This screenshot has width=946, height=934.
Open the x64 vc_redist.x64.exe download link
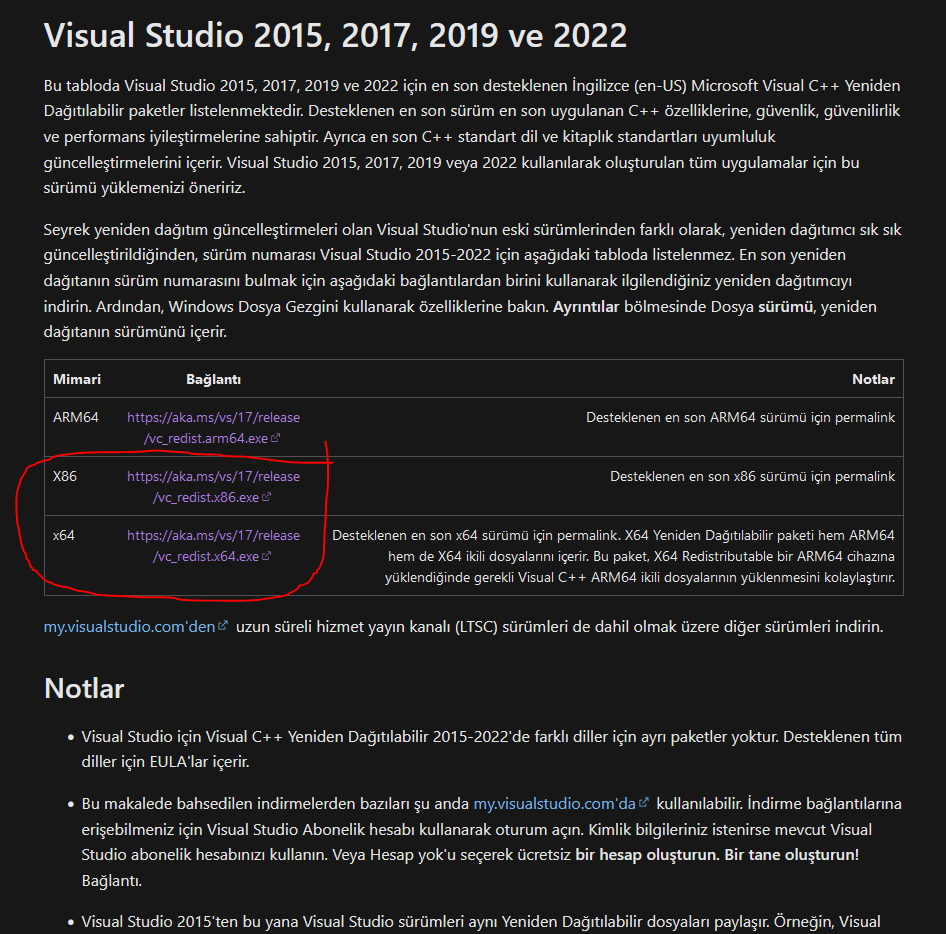pyautogui.click(x=213, y=545)
